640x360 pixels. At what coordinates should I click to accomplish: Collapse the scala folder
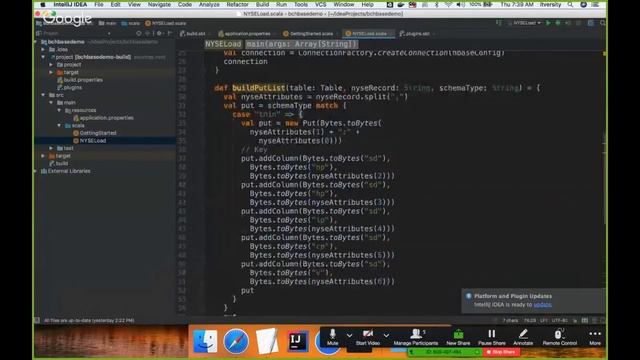click(x=59, y=125)
